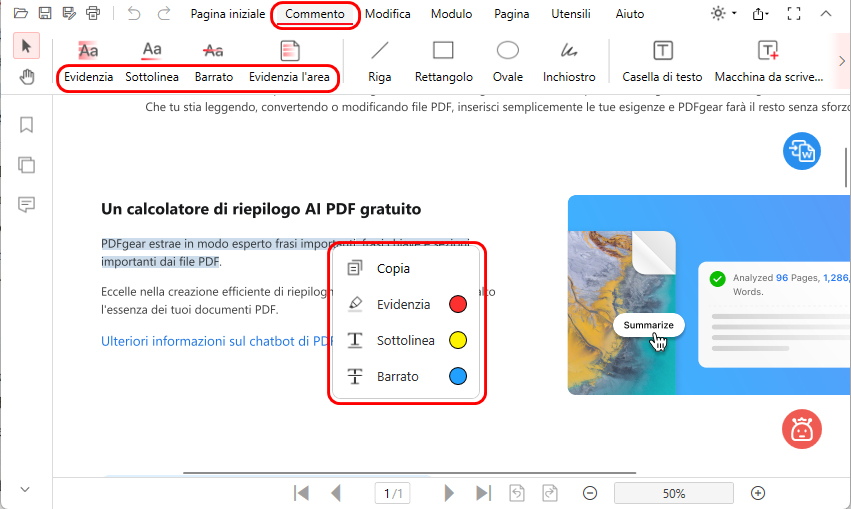Save the document with floppy icon
This screenshot has height=509, width=851.
[45, 14]
